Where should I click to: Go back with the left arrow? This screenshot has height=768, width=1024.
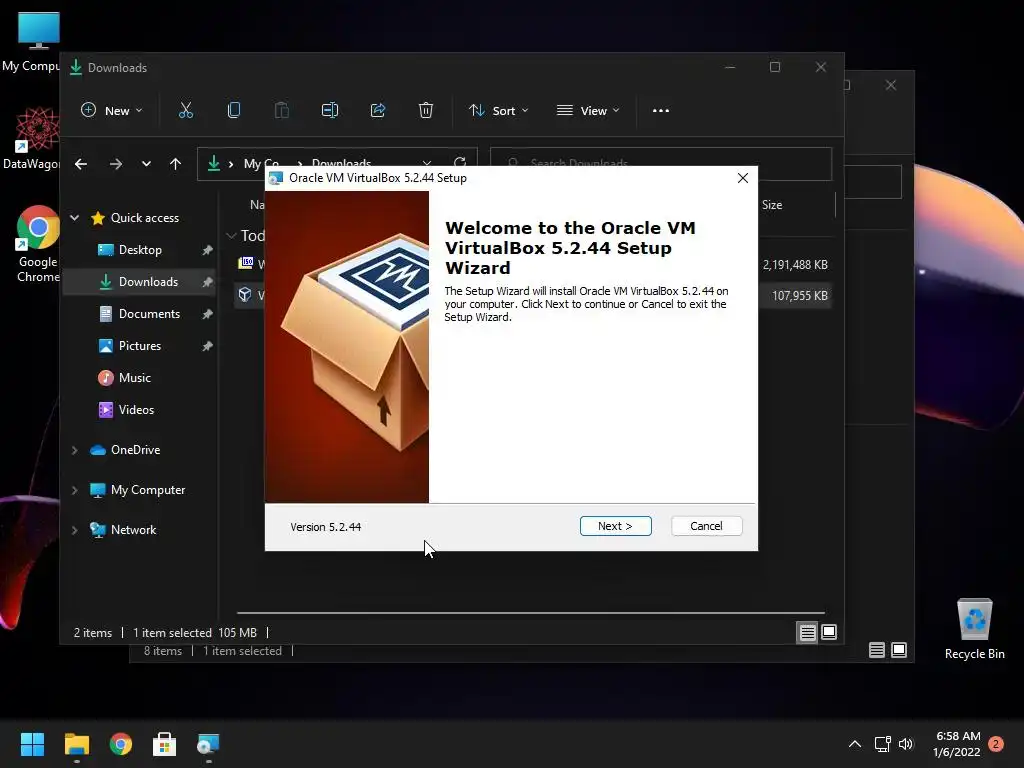(x=81, y=164)
